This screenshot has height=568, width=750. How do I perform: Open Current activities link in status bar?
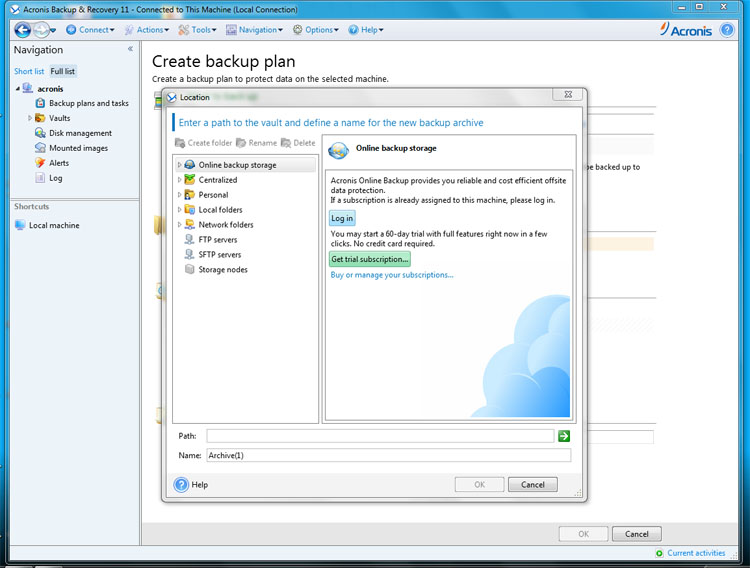(x=696, y=553)
